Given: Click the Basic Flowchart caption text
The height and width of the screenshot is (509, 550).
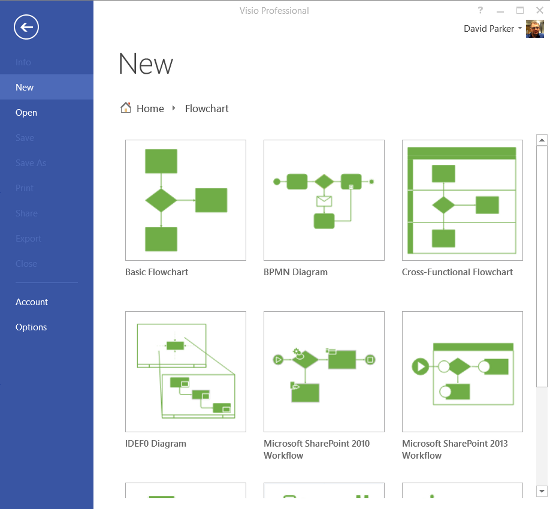Looking at the screenshot, I should 156,272.
